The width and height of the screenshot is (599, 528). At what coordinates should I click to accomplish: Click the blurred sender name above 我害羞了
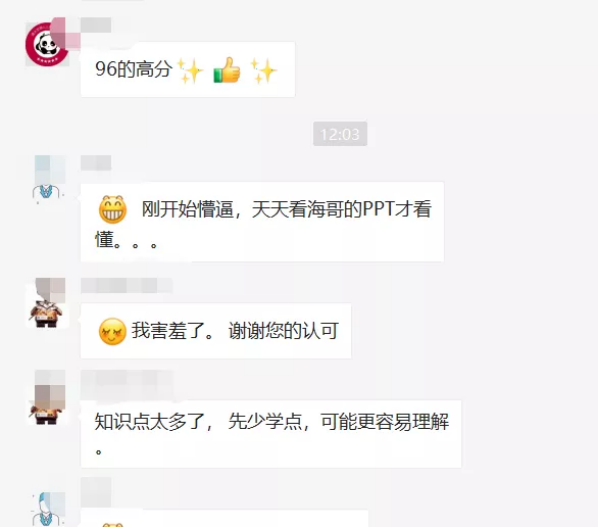[x=126, y=285]
